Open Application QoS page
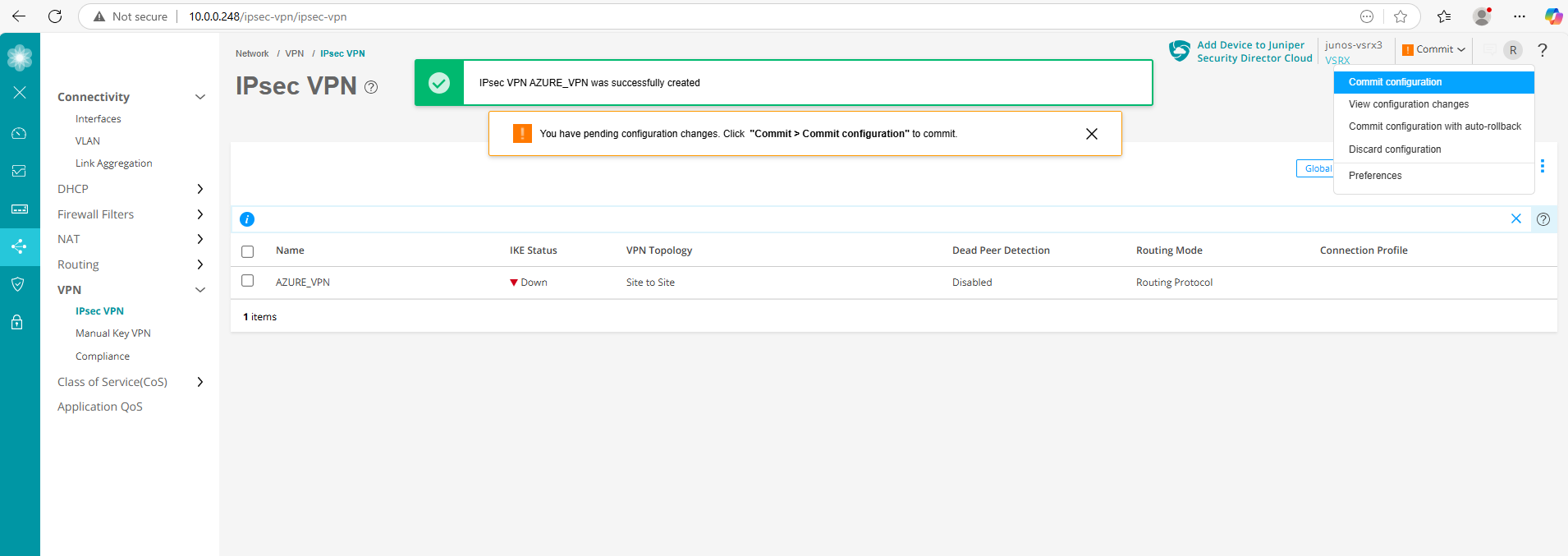 click(100, 407)
